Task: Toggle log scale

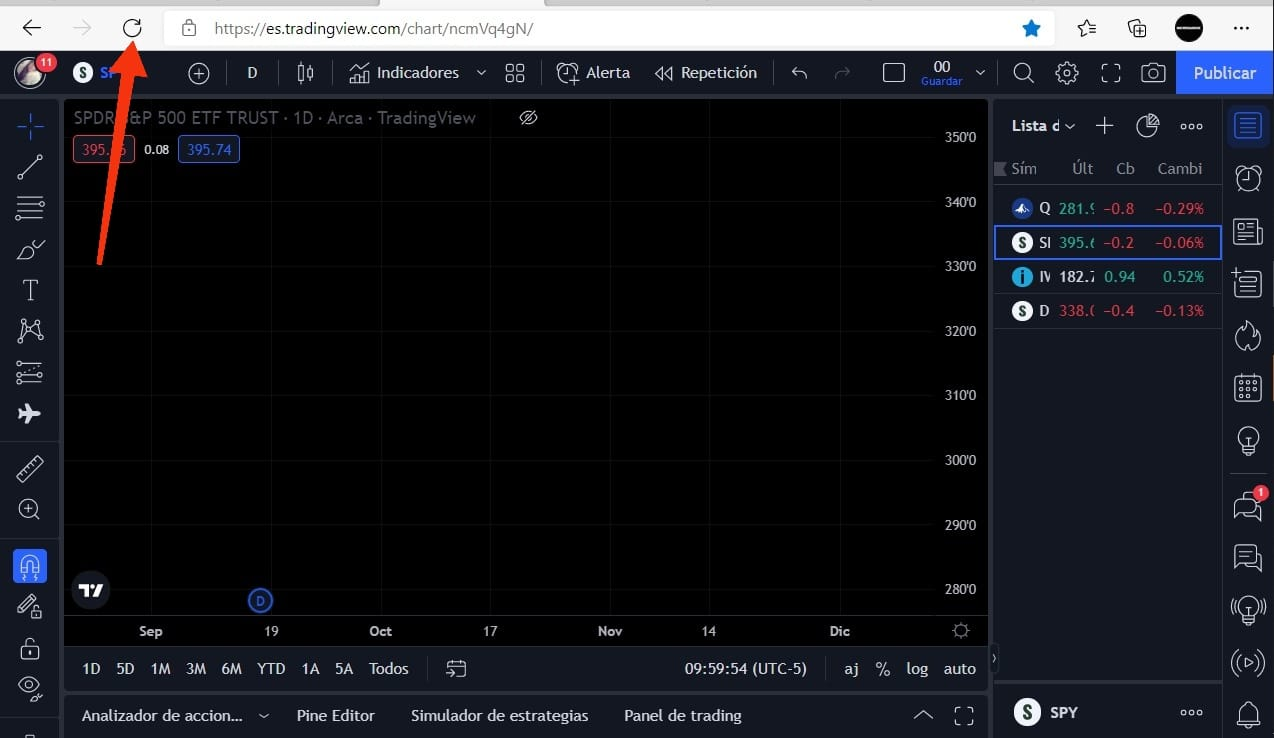Action: (x=917, y=669)
